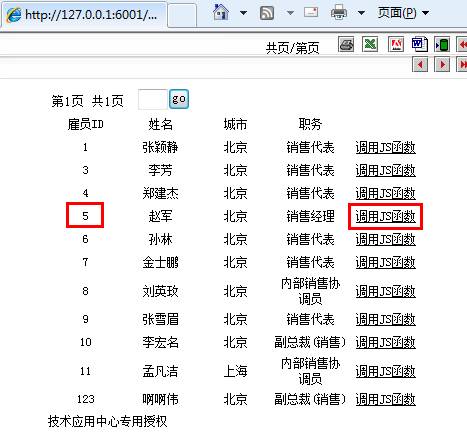Image resolution: width=467 pixels, height=434 pixels.
Task: Click 调用JS函数 link for 张颖静
Action: (385, 147)
